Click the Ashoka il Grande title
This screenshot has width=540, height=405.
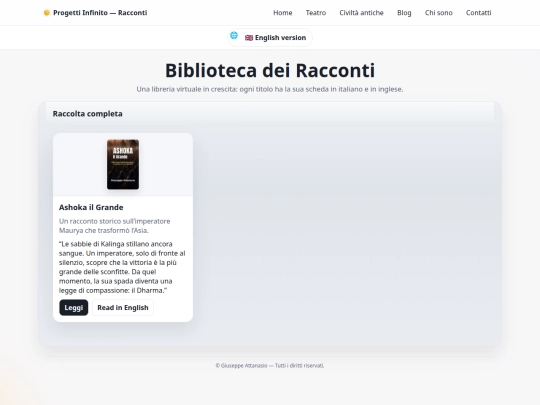91,207
